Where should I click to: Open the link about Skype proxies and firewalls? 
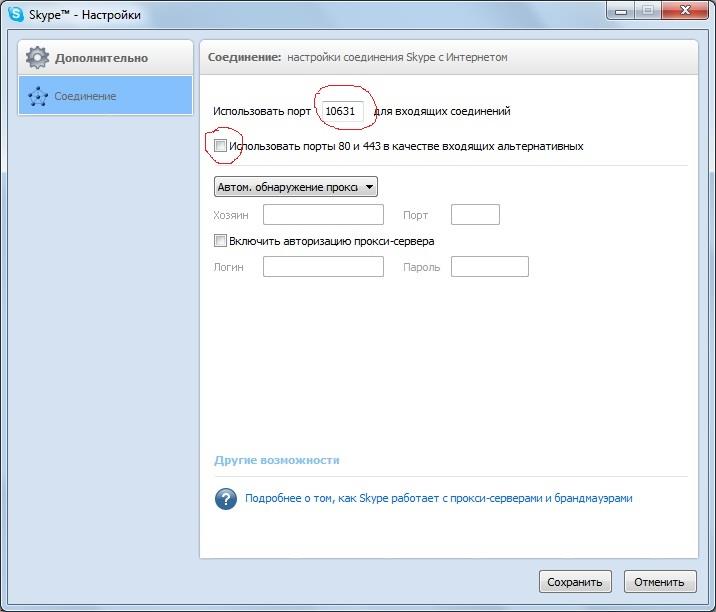pos(438,498)
